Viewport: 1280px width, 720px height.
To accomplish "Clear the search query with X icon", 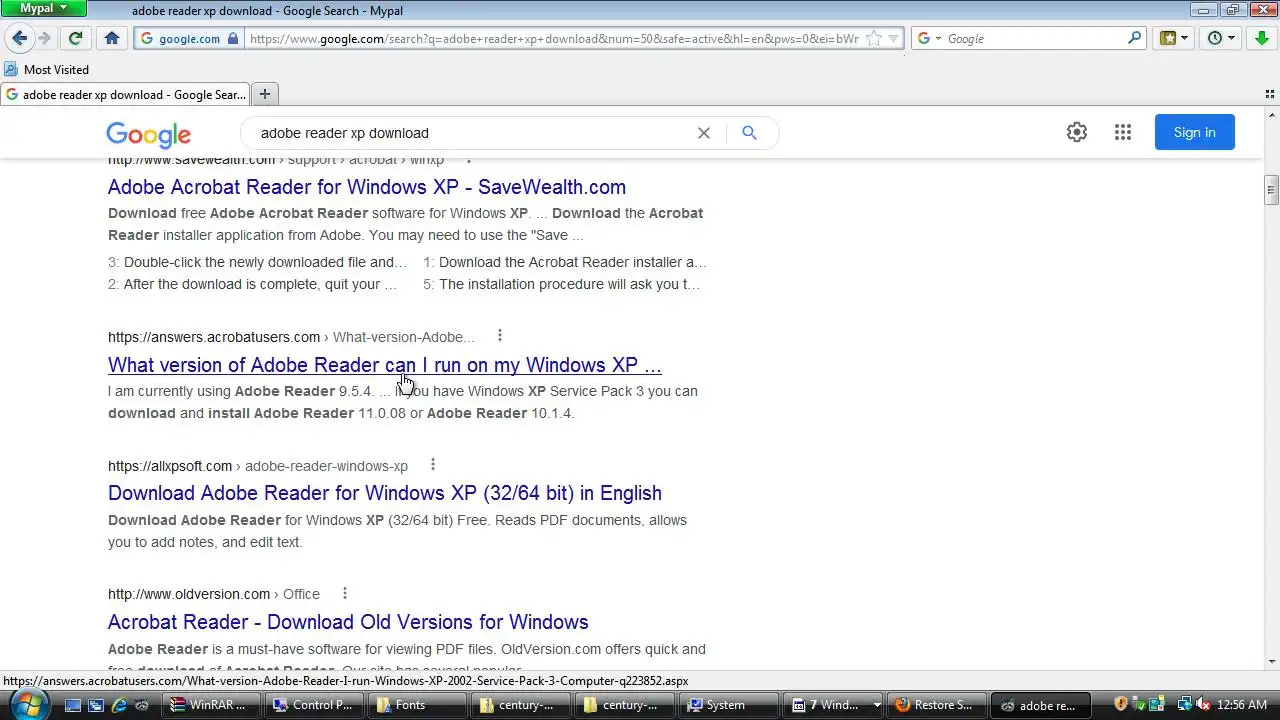I will coord(704,133).
